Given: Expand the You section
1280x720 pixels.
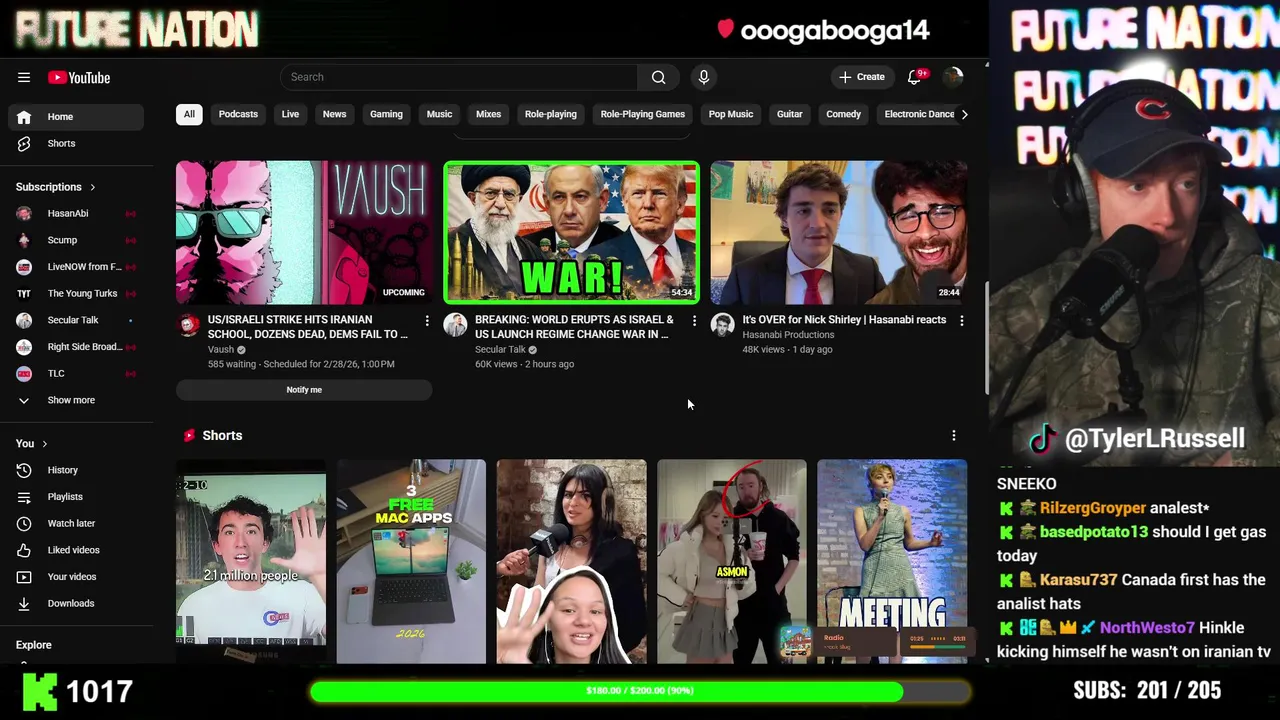Looking at the screenshot, I should (32, 444).
